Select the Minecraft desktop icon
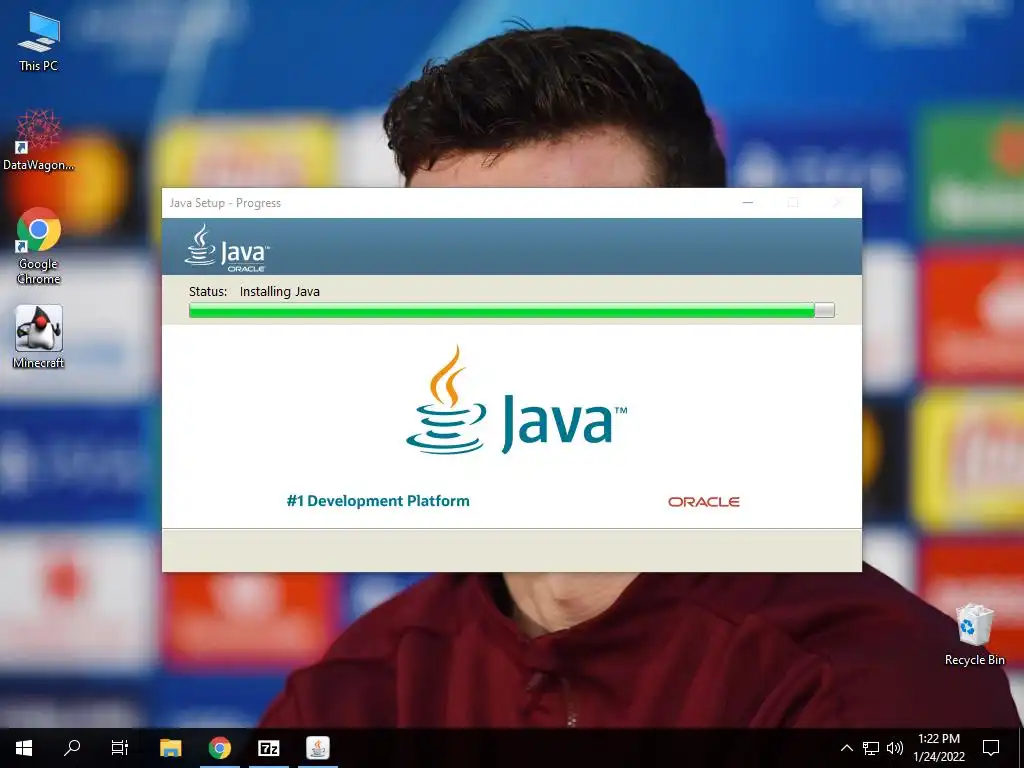This screenshot has width=1024, height=768. pos(39,337)
